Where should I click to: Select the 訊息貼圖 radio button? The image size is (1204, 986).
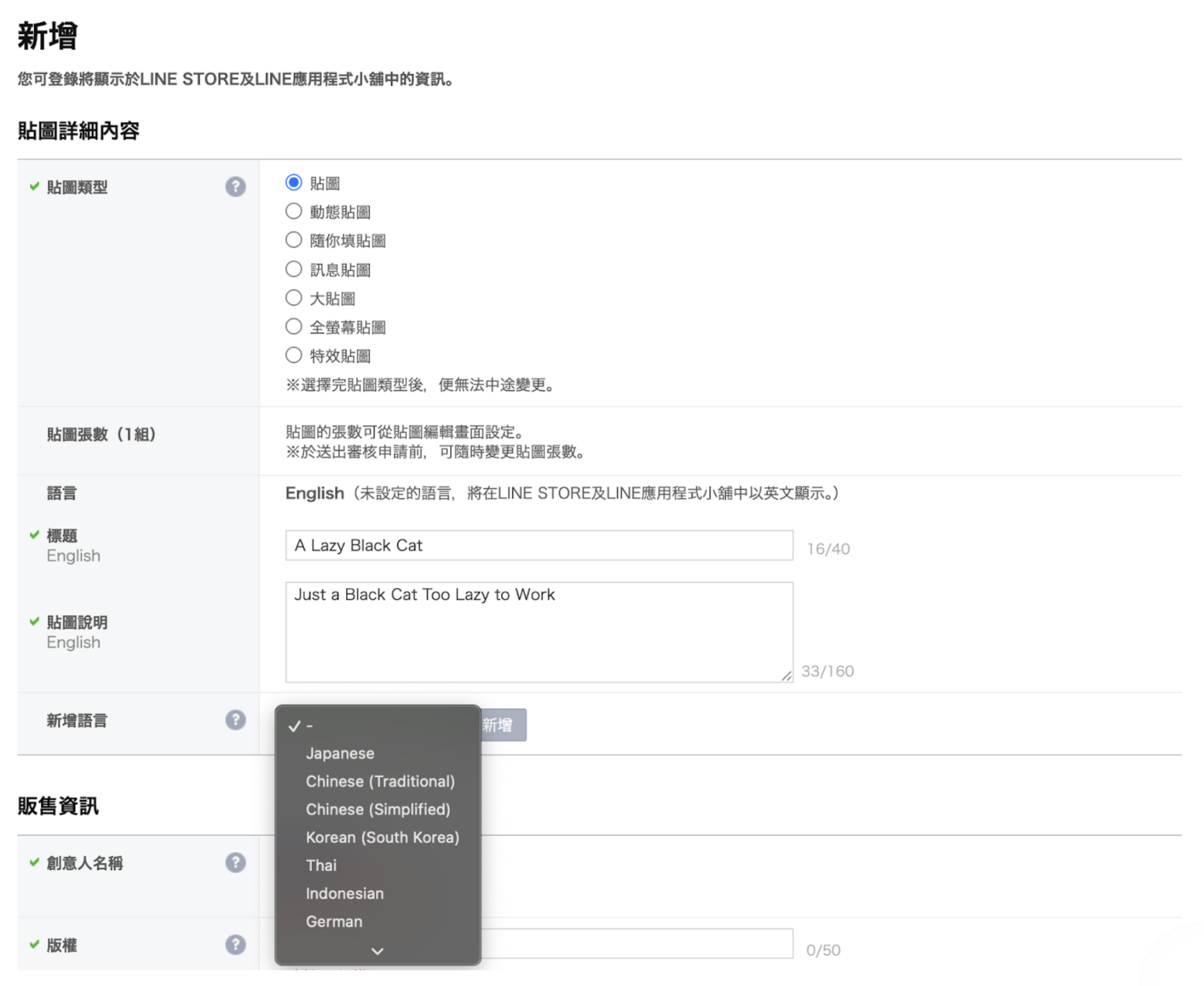point(293,269)
